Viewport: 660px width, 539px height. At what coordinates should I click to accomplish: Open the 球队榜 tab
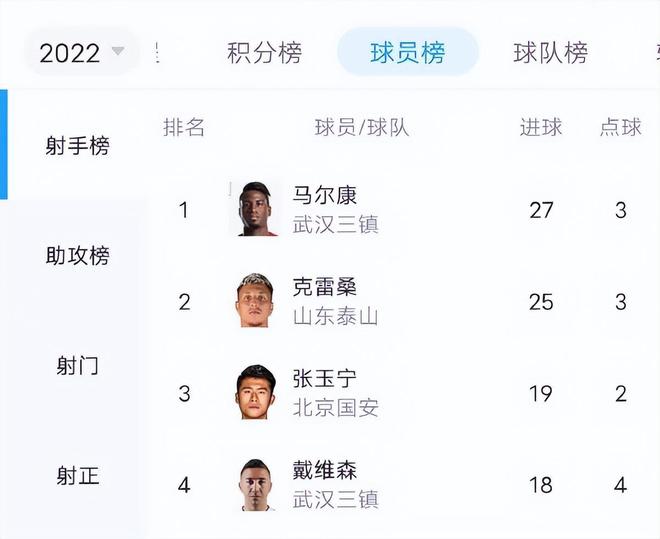point(550,52)
